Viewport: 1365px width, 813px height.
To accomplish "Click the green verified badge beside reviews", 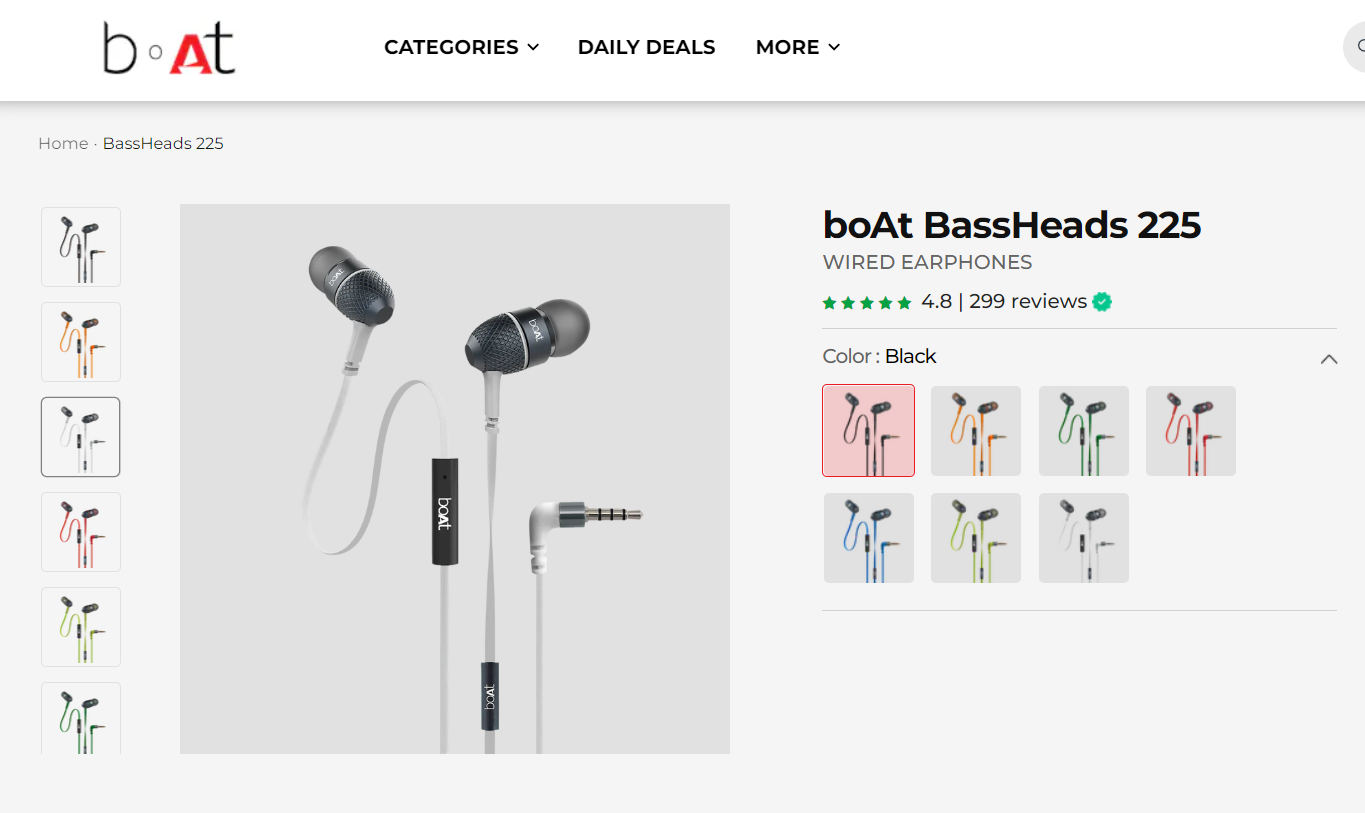I will 1102,302.
